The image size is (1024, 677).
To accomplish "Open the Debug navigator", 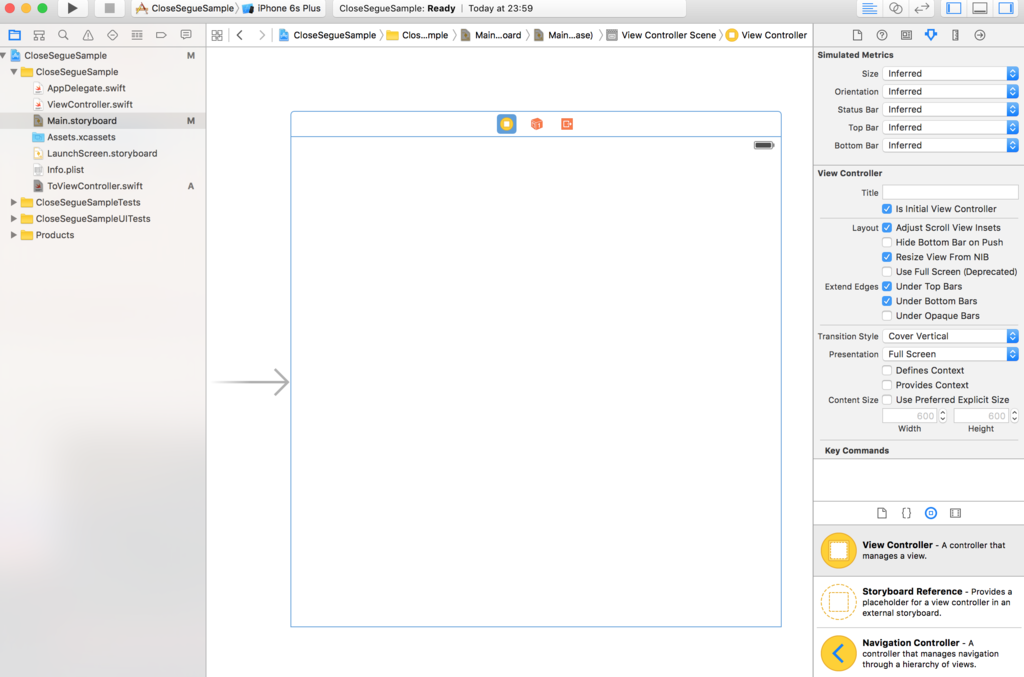I will (x=136, y=35).
